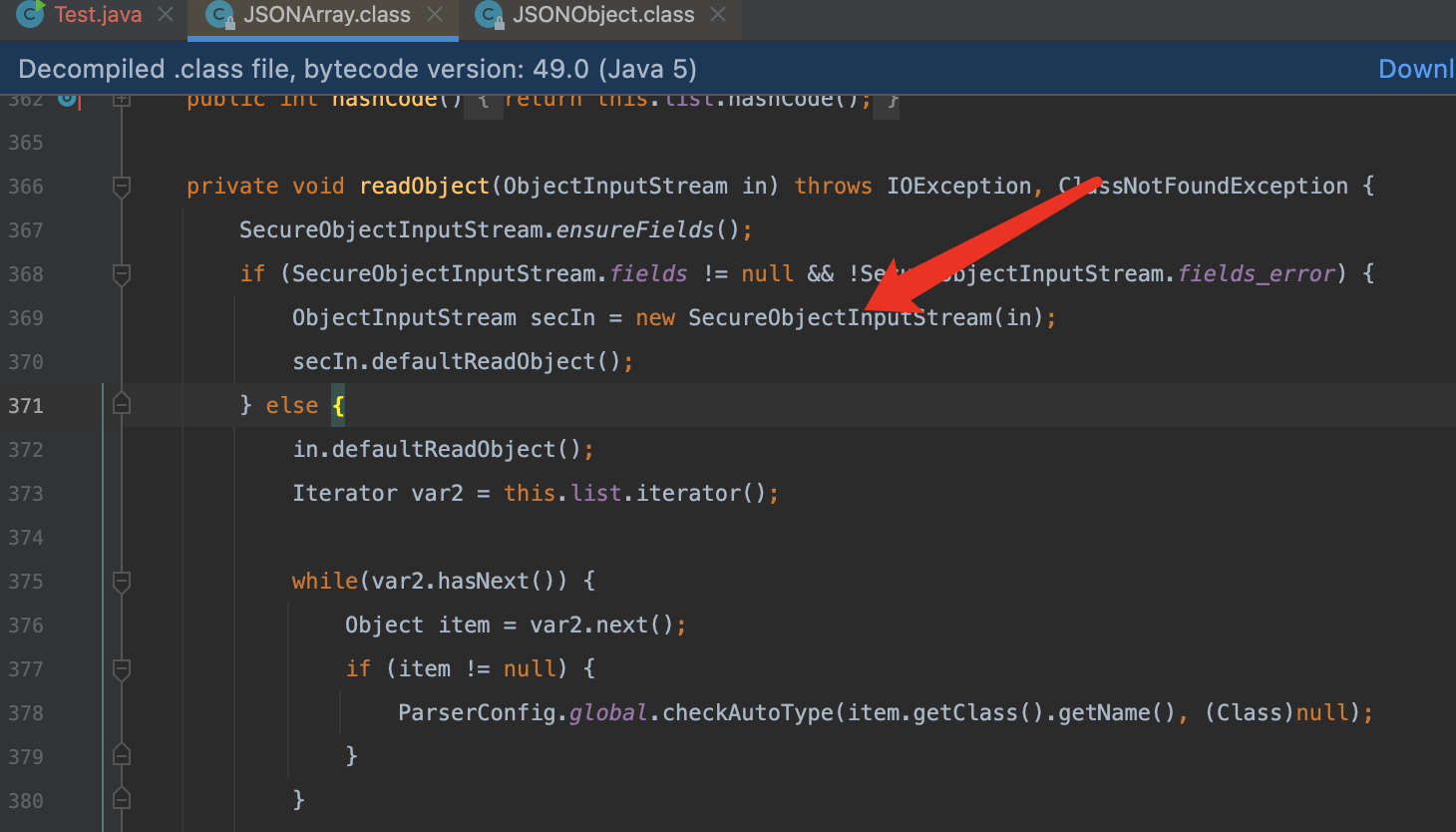Collapse the else block at line 371
The image size is (1456, 832).
(x=122, y=405)
